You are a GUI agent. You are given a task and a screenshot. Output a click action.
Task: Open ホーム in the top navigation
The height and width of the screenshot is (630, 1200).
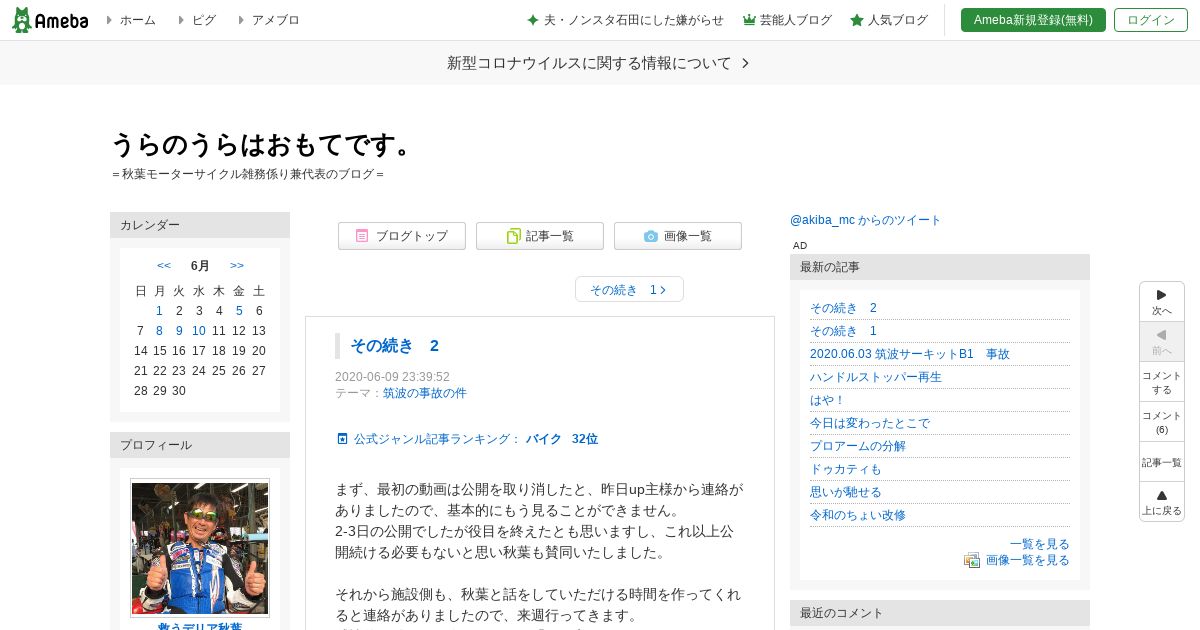click(x=137, y=20)
